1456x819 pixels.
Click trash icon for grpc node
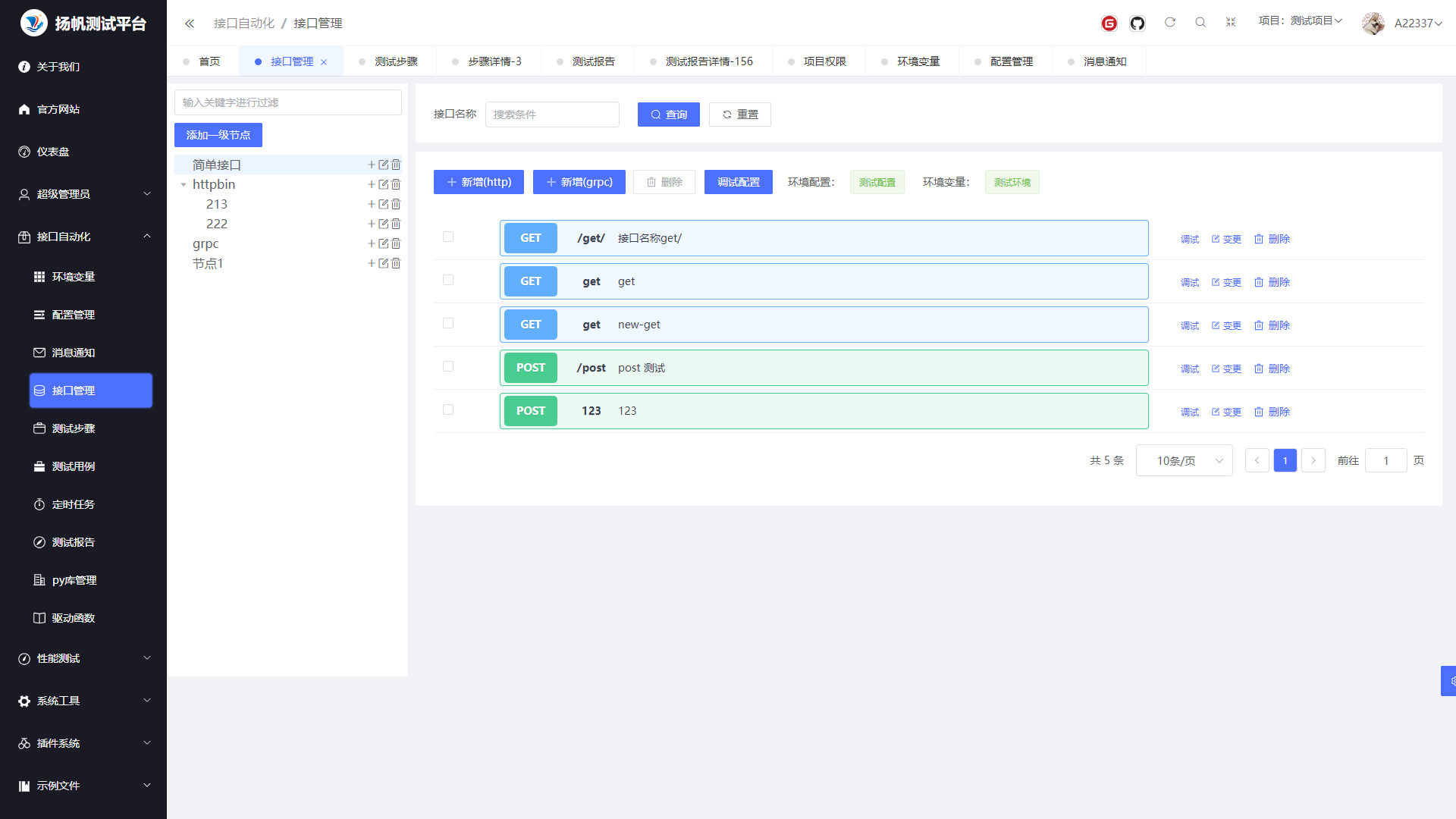(x=396, y=243)
